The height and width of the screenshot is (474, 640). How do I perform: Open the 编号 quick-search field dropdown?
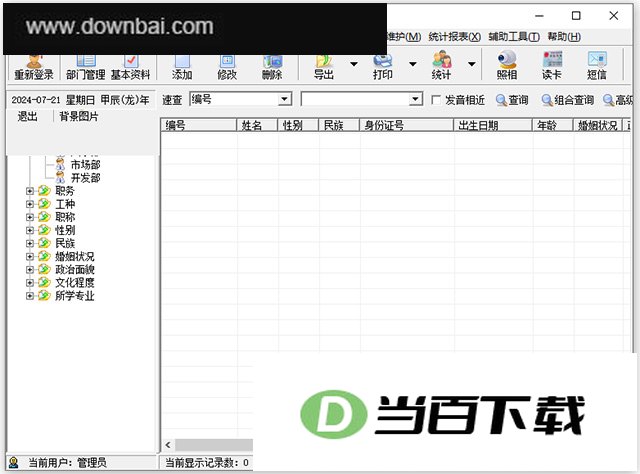[x=285, y=99]
